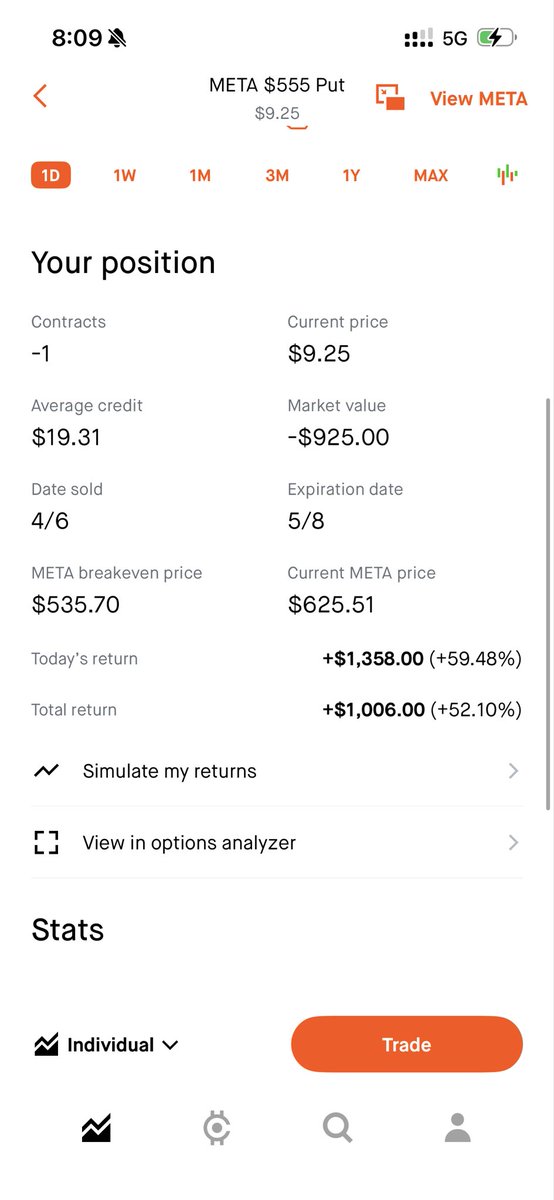Select the 3M time range
The width and height of the screenshot is (554, 1200).
[x=277, y=175]
